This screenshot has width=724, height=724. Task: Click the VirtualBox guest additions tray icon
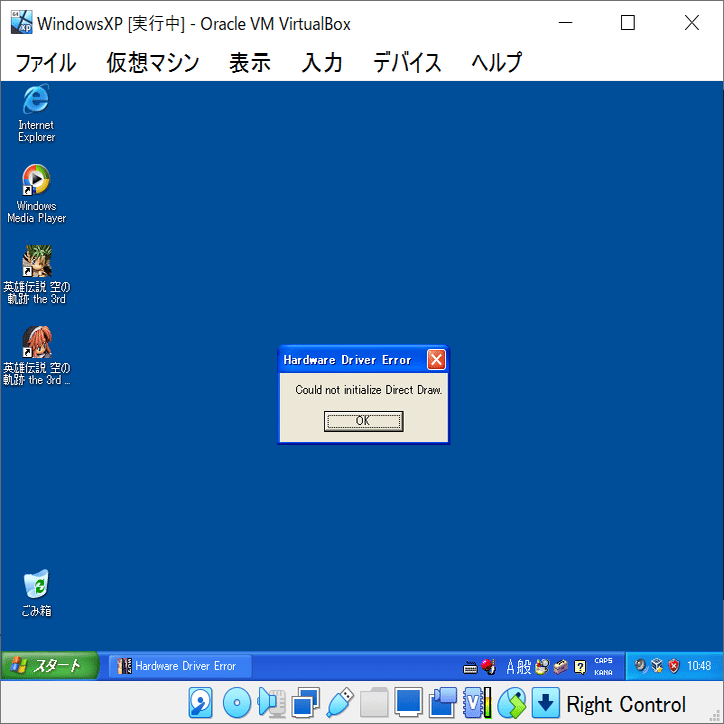[657, 665]
